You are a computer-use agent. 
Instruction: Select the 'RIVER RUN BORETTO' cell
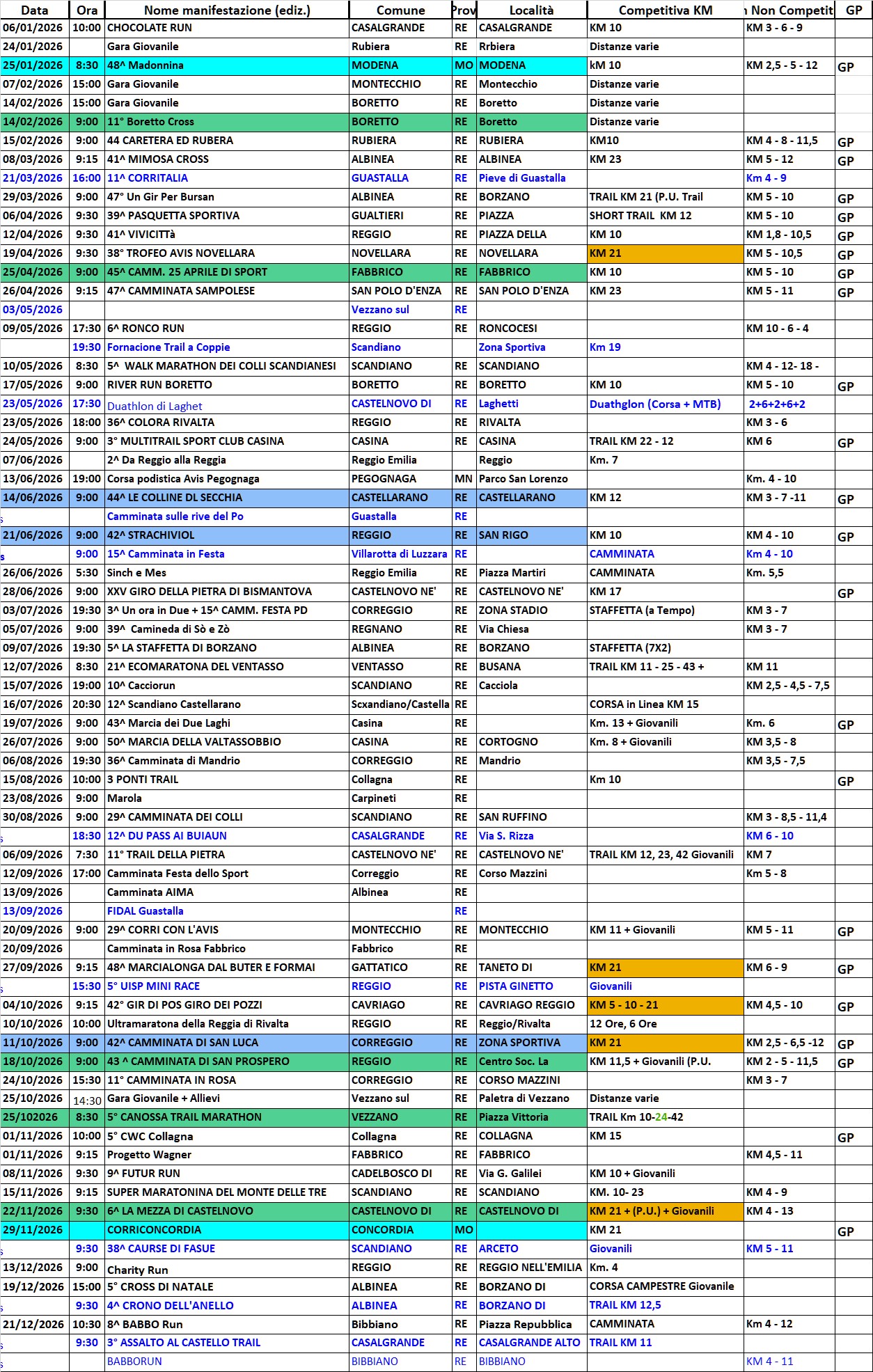[227, 385]
